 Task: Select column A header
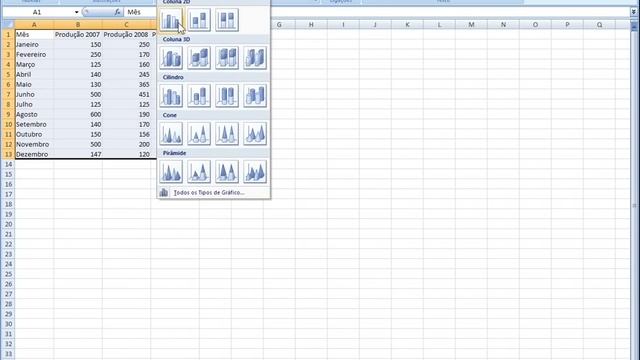pyautogui.click(x=34, y=24)
